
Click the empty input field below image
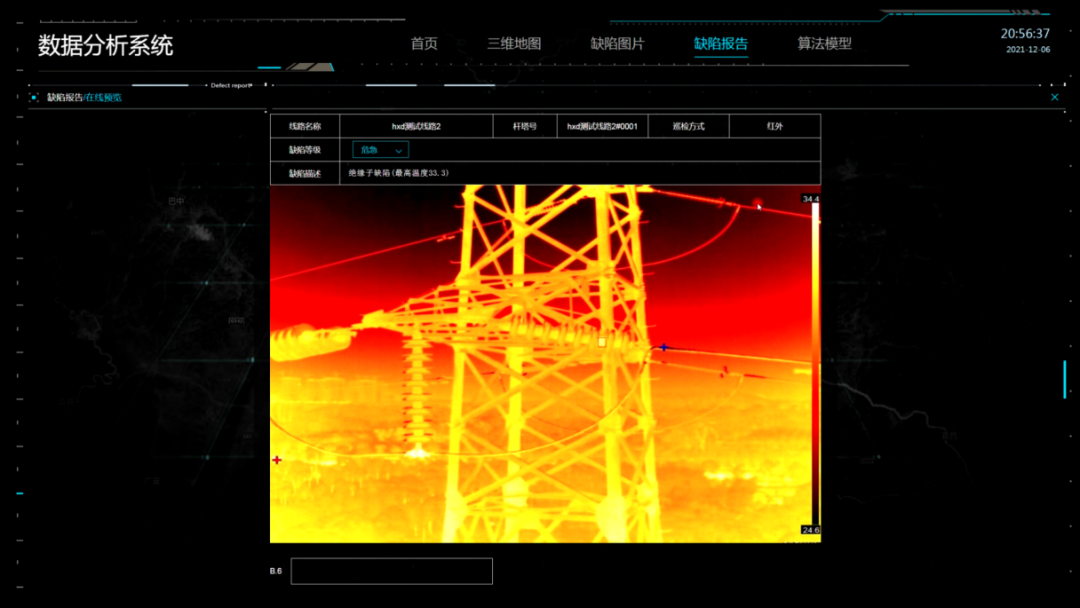click(391, 571)
